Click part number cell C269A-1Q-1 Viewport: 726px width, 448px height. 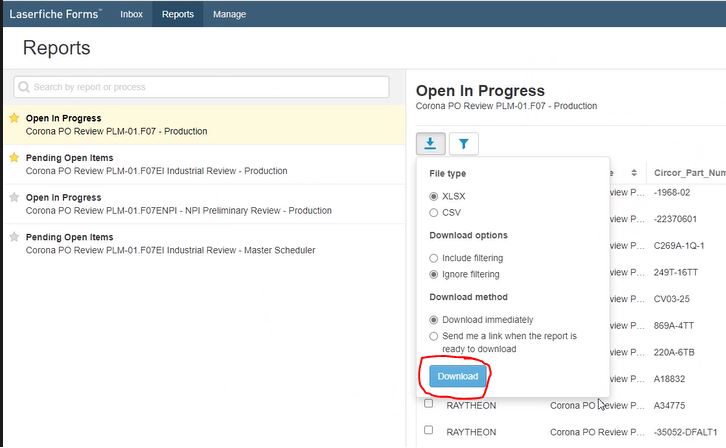click(679, 246)
